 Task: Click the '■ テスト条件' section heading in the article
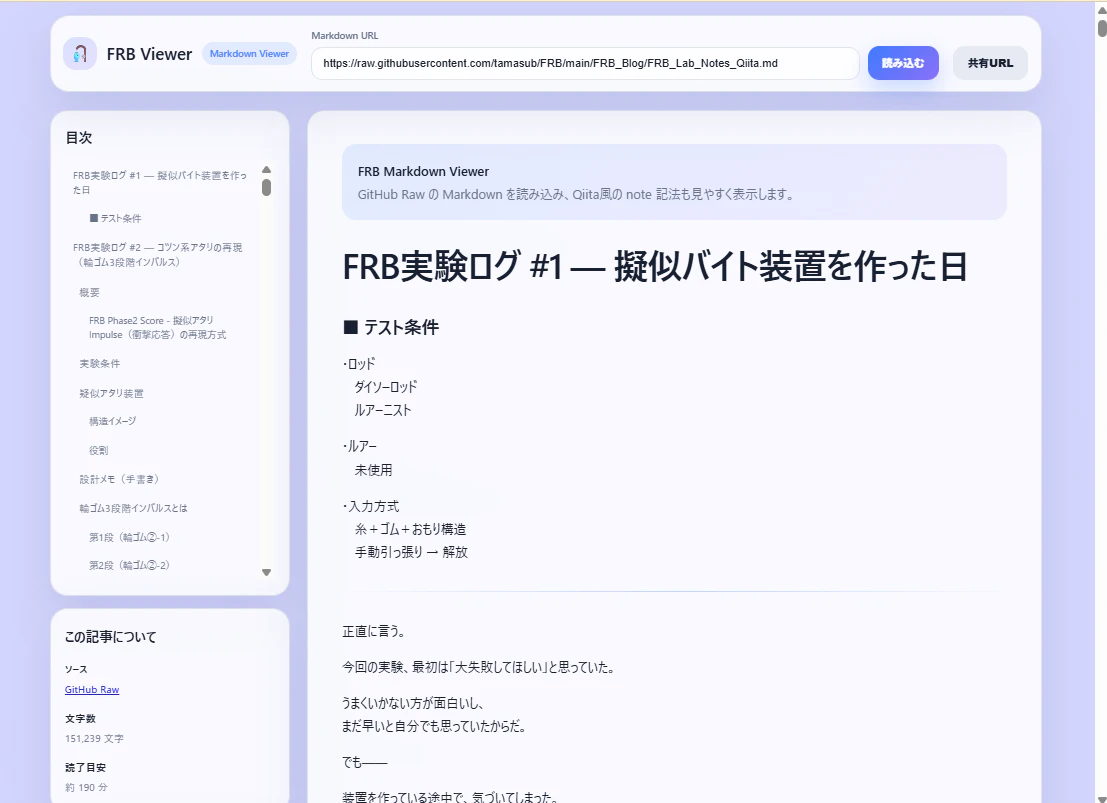pyautogui.click(x=391, y=327)
